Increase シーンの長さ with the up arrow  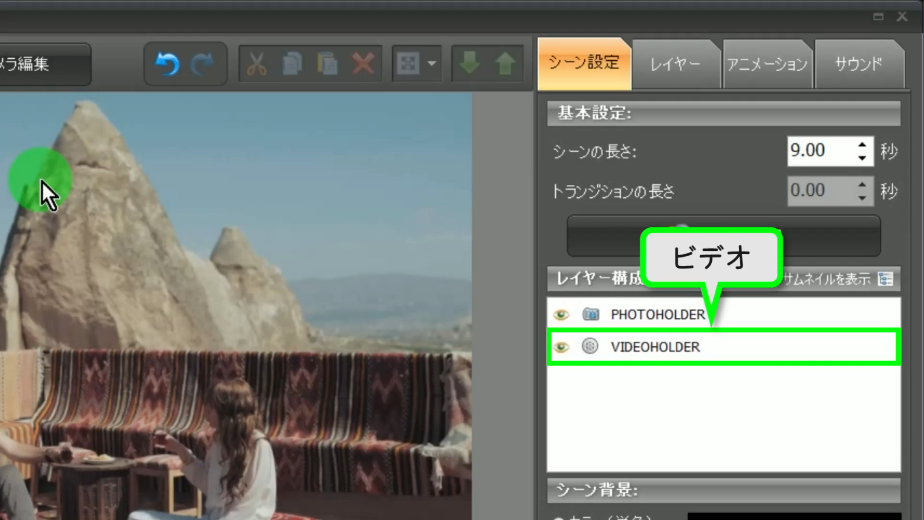click(x=862, y=145)
